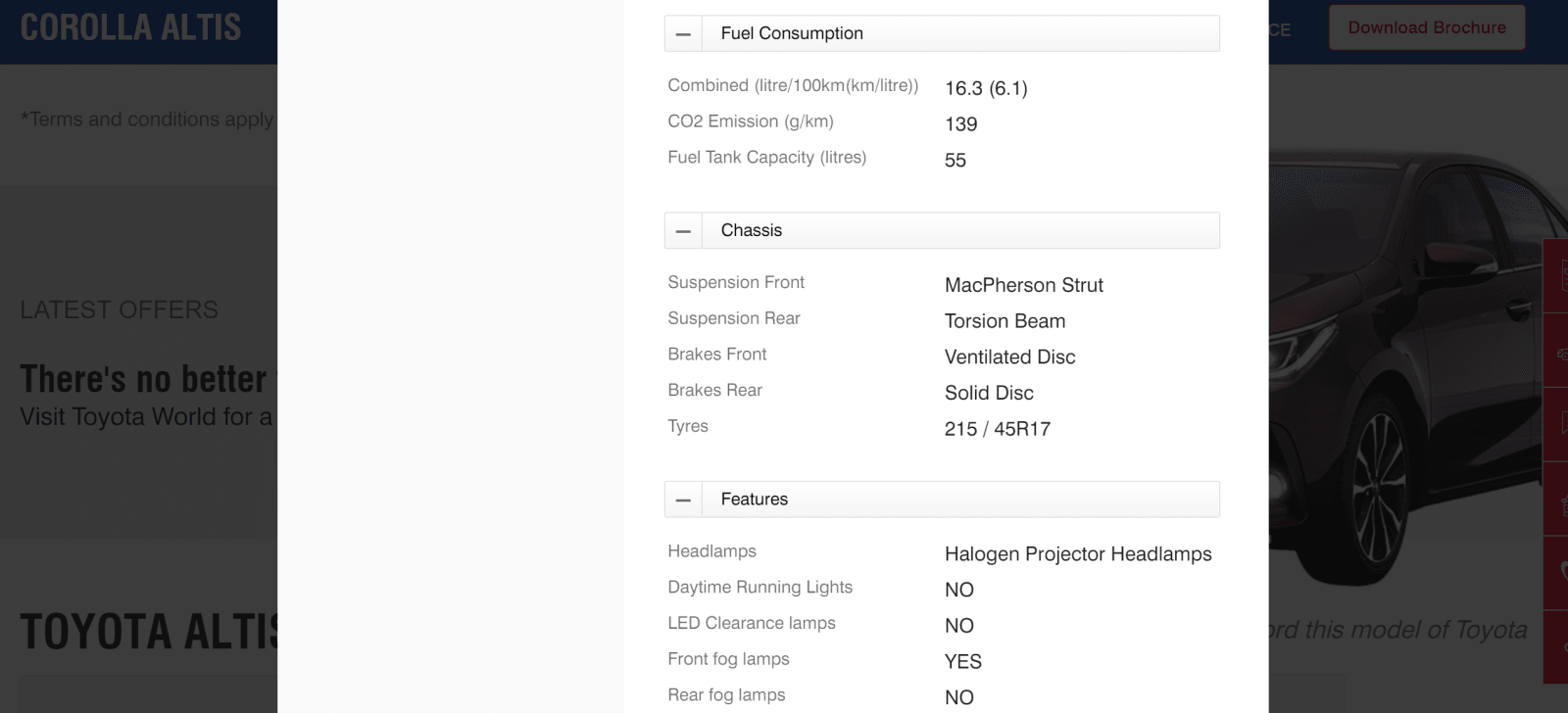Collapse the Features section minus icon
This screenshot has height=713, width=1568.
click(683, 499)
